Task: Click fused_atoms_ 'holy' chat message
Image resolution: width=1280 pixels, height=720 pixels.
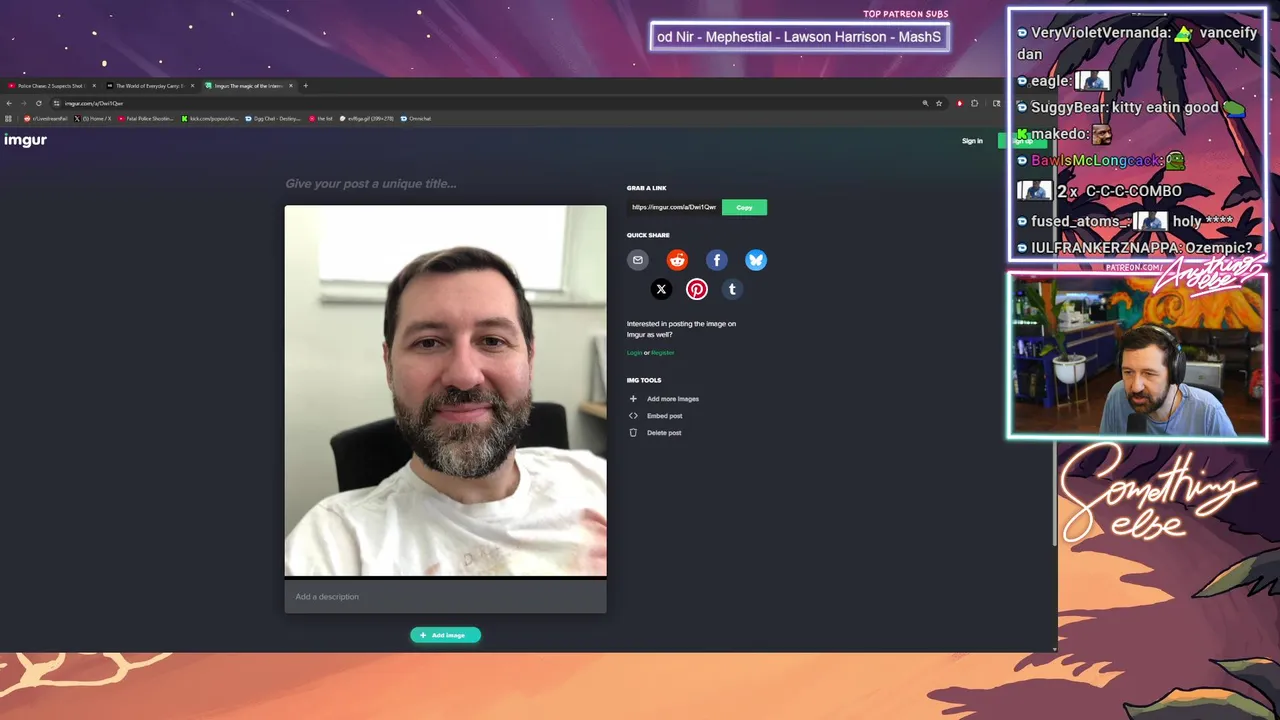Action: [1124, 221]
